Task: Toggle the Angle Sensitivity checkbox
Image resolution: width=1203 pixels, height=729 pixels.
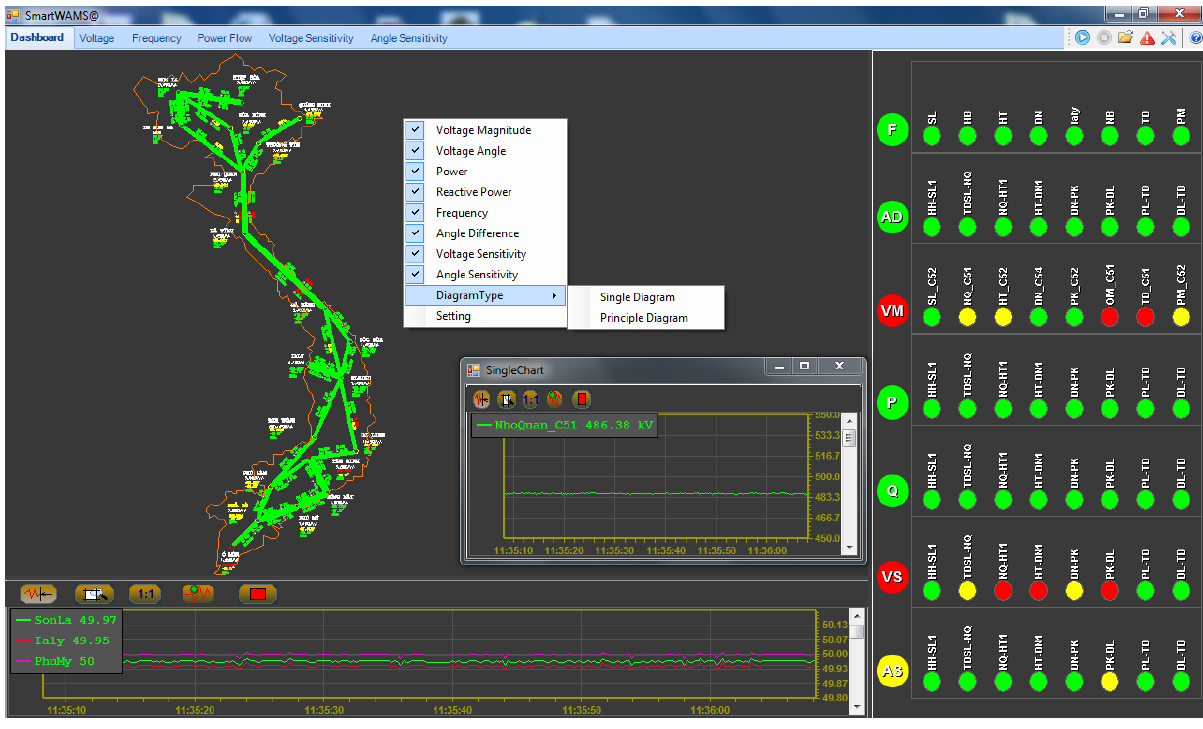Action: (x=414, y=274)
